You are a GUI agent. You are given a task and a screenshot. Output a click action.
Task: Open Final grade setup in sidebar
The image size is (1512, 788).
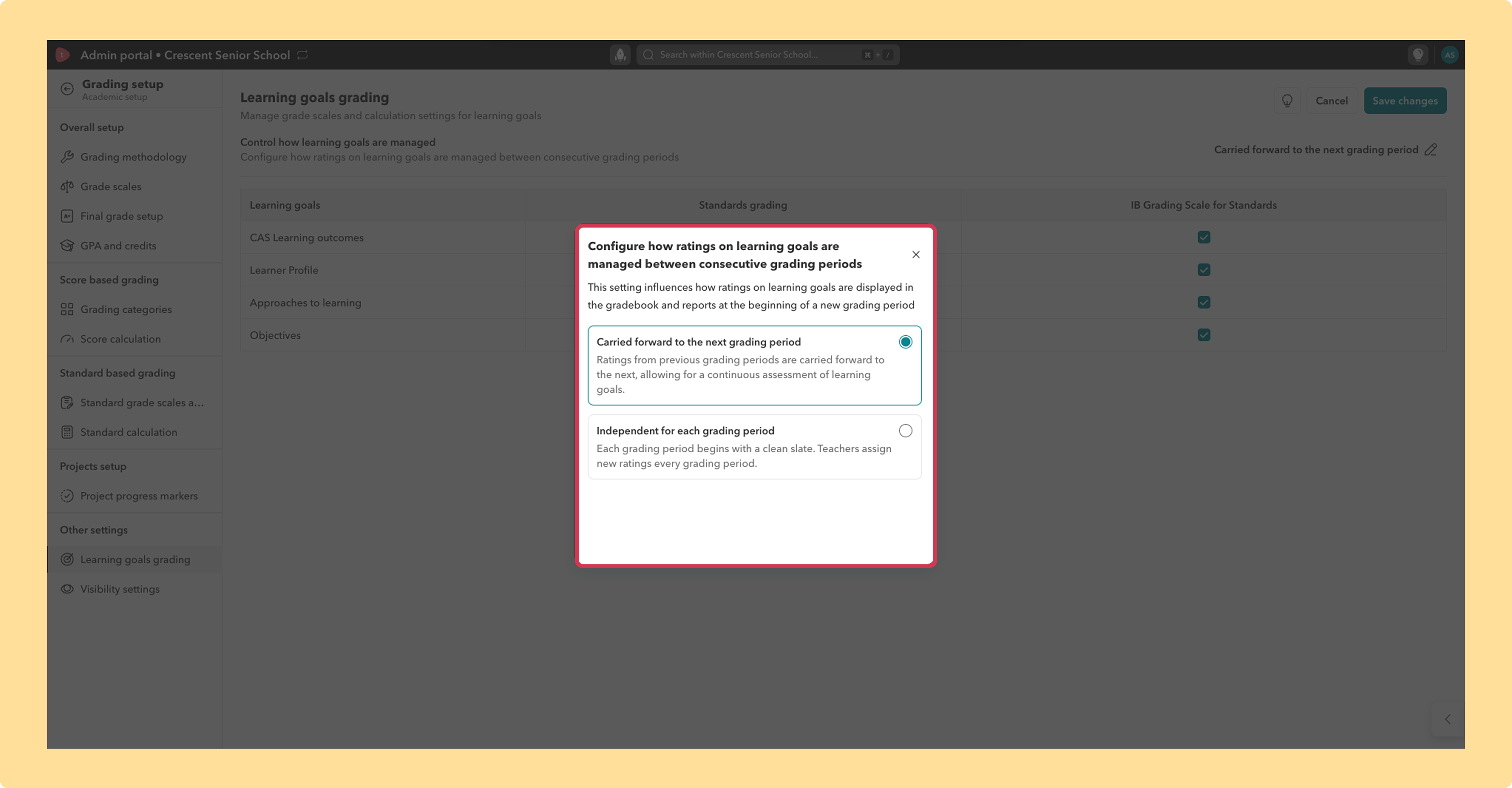coord(134,216)
